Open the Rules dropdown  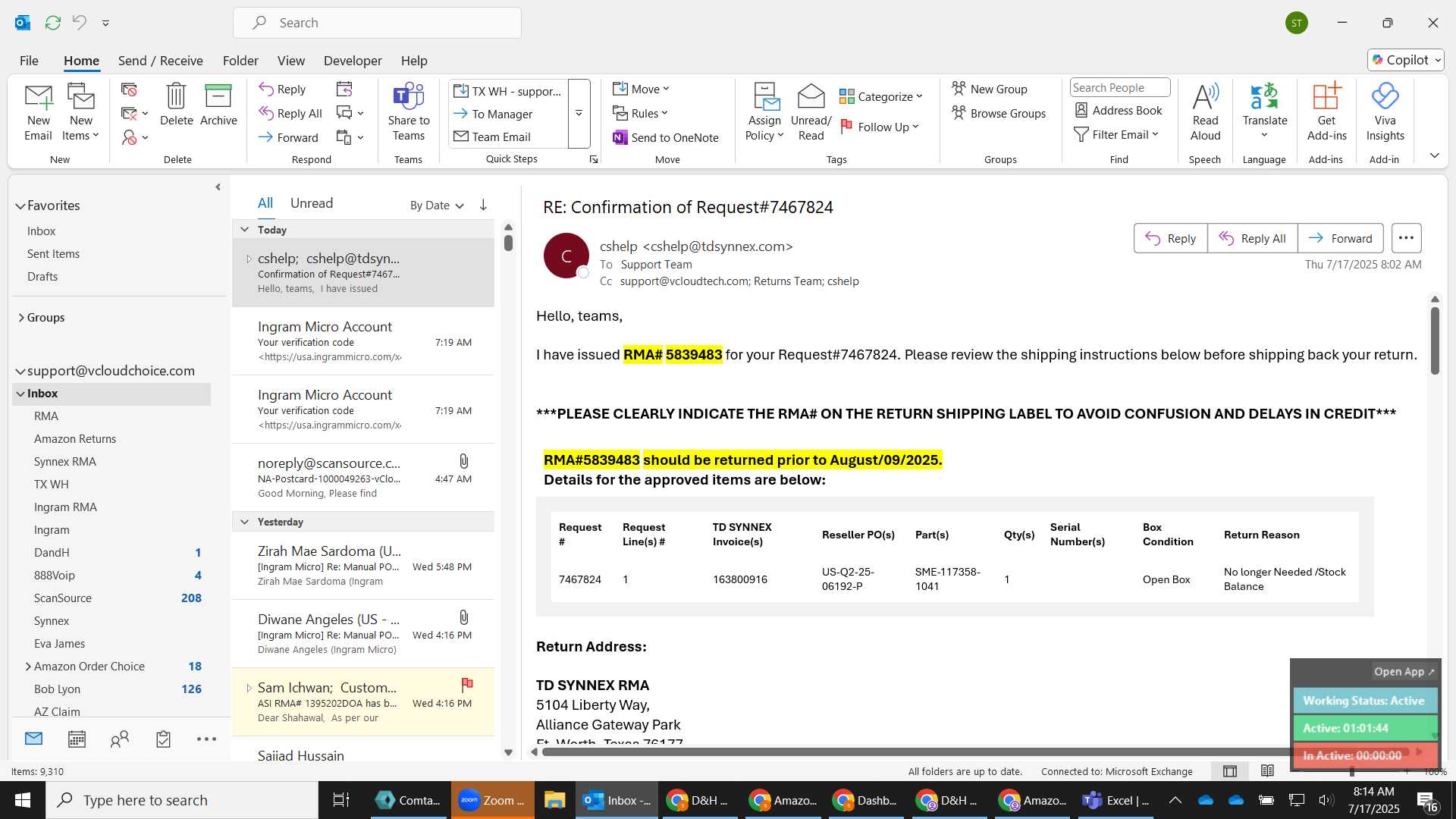[641, 113]
